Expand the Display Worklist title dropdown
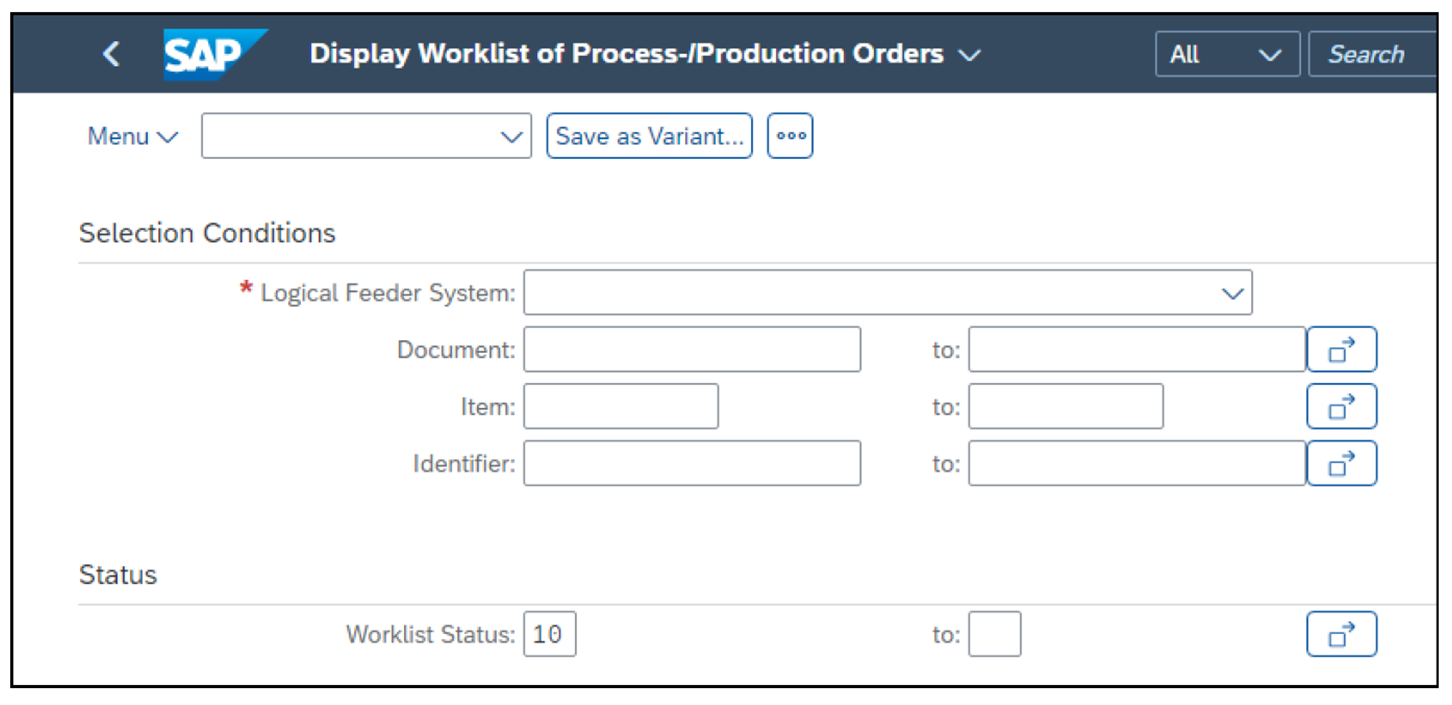1452x705 pixels. click(968, 55)
